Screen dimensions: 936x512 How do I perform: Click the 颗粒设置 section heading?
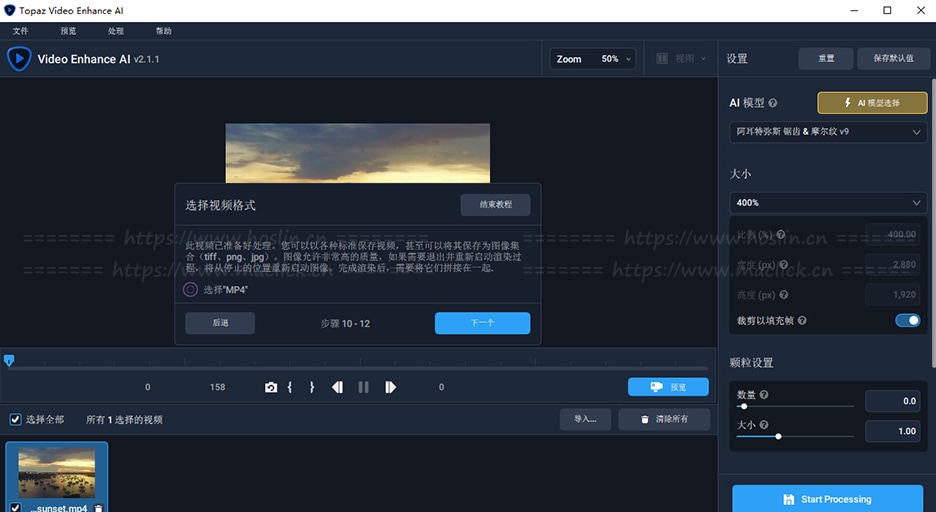[x=751, y=363]
